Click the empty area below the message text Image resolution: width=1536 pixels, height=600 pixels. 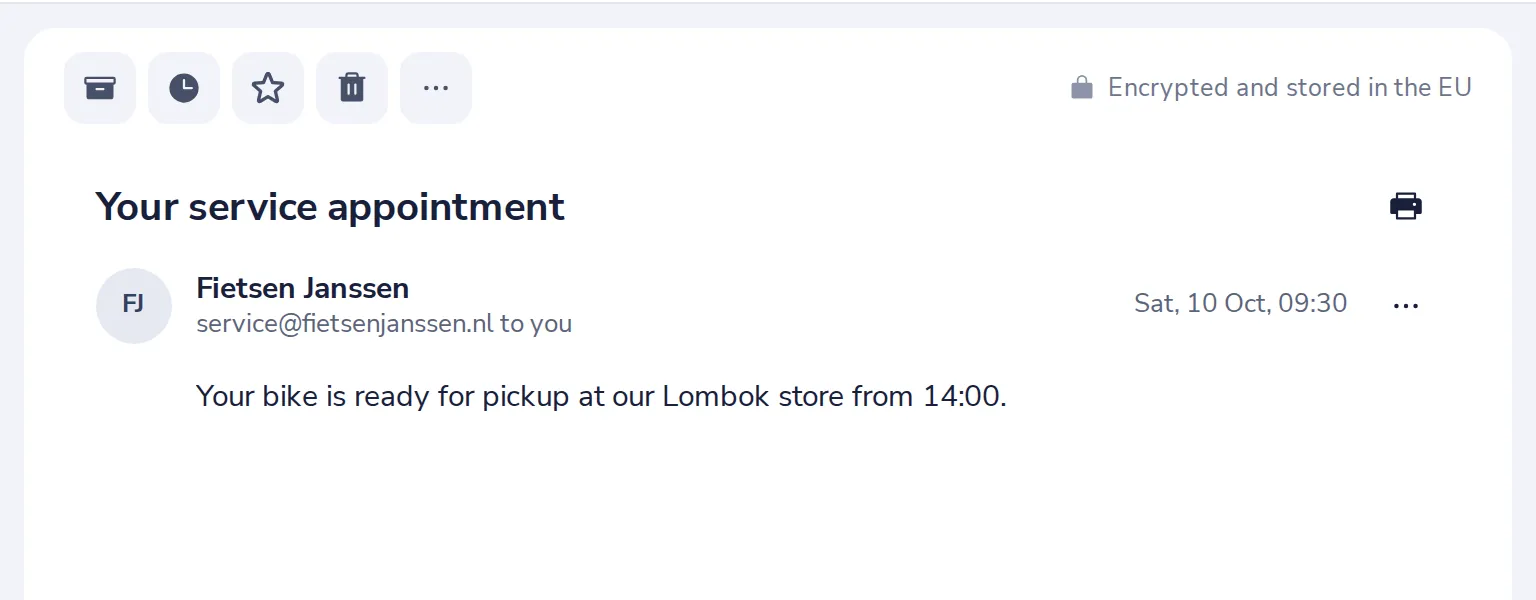click(x=768, y=510)
